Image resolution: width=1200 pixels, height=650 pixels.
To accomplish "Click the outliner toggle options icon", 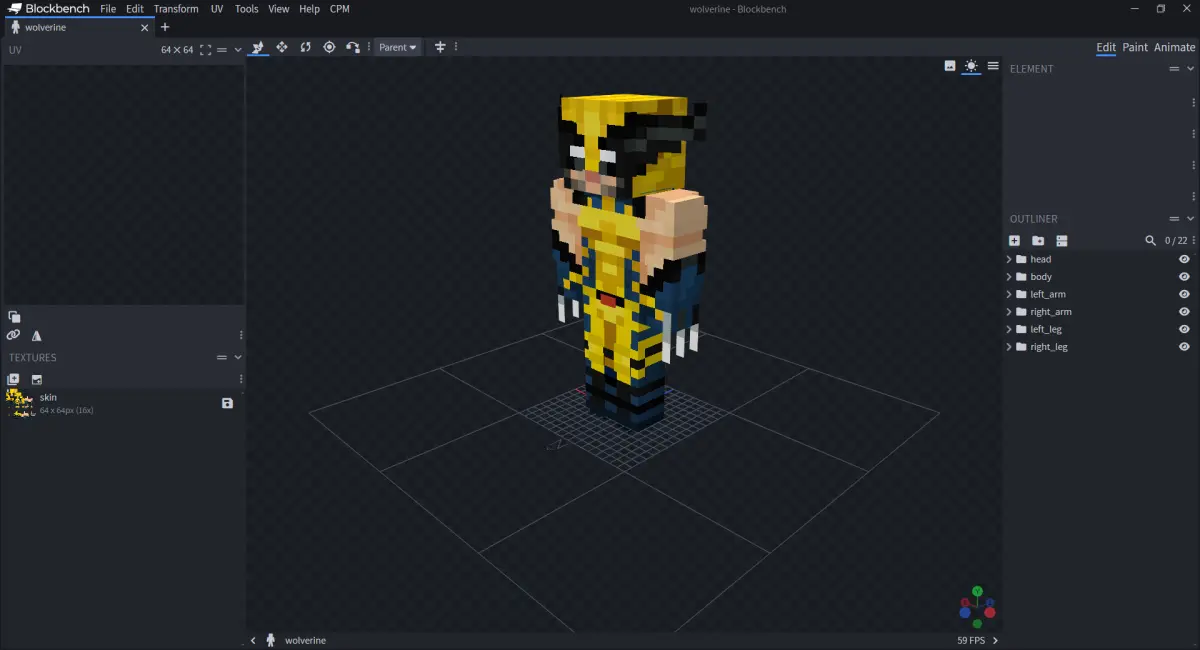I will pos(1062,241).
